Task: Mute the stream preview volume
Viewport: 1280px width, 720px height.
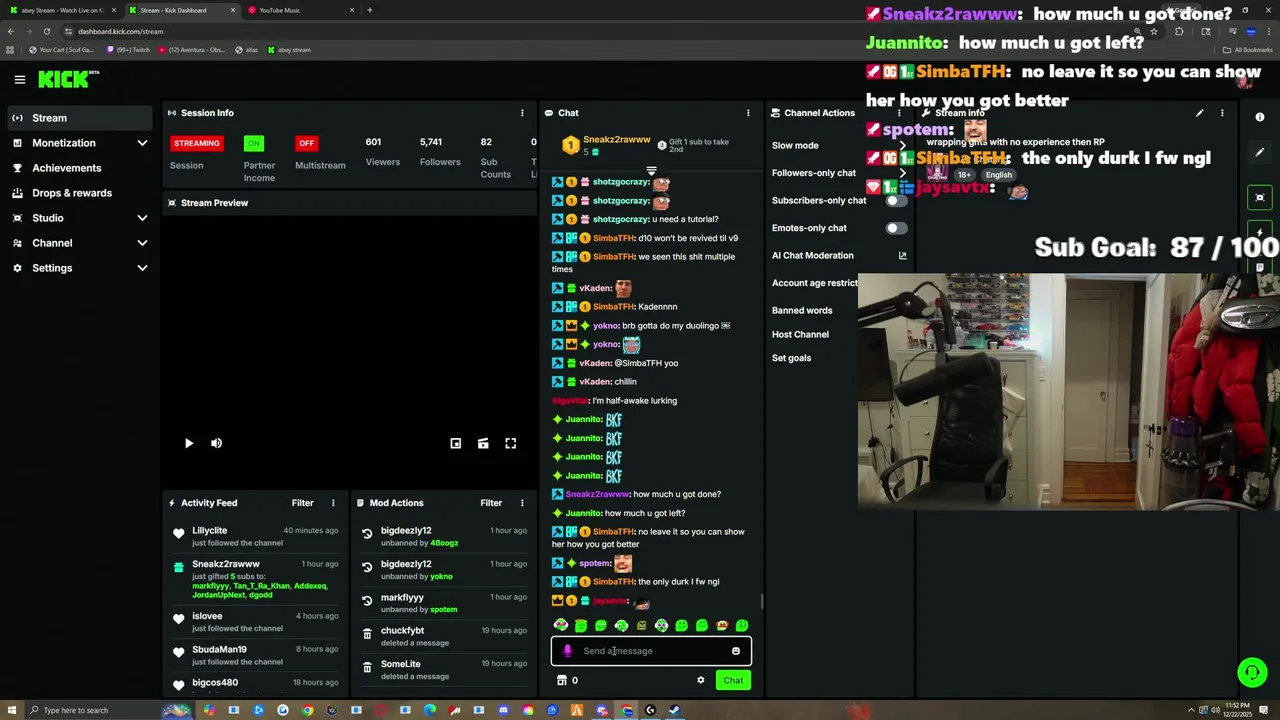Action: click(x=216, y=443)
